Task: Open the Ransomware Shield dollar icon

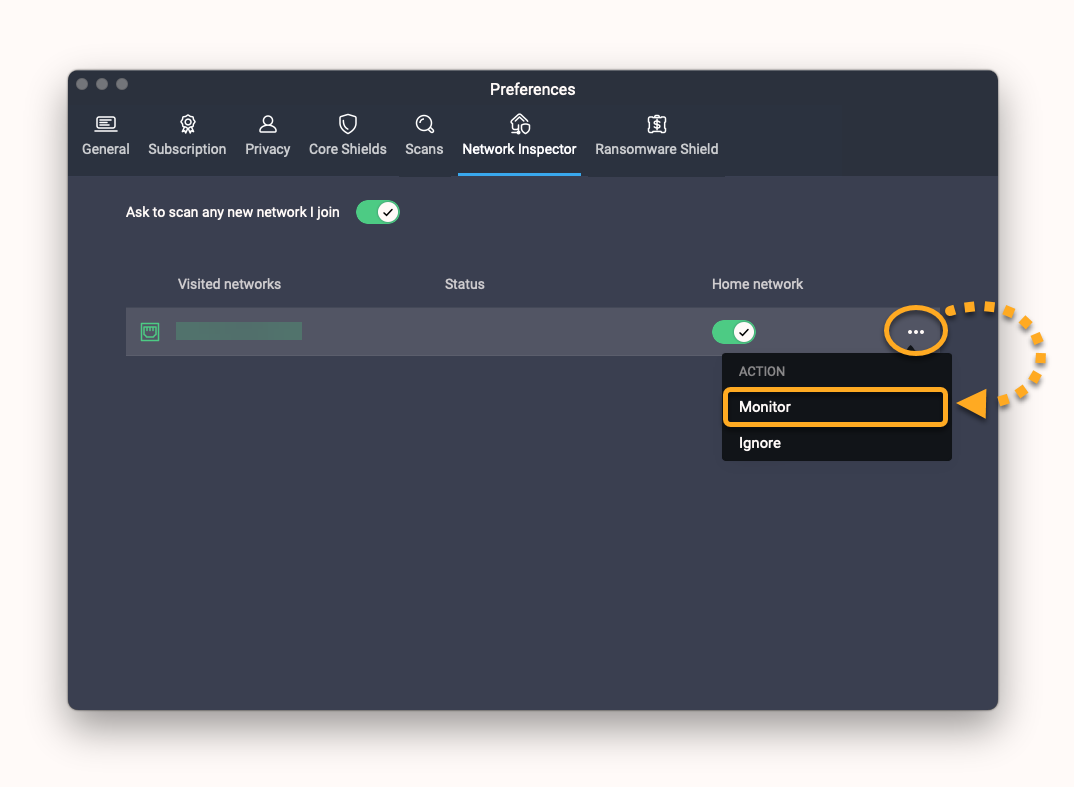Action: pos(656,124)
